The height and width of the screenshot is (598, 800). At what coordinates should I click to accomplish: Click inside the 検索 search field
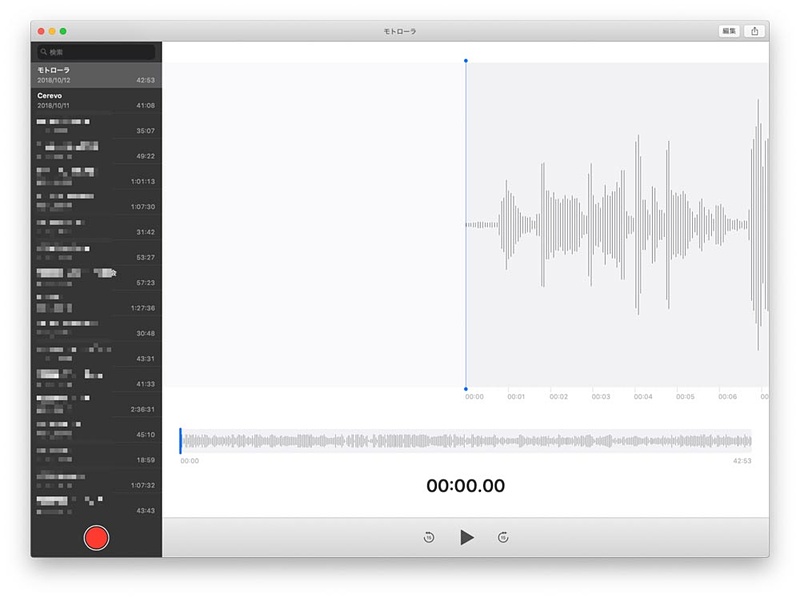click(95, 50)
